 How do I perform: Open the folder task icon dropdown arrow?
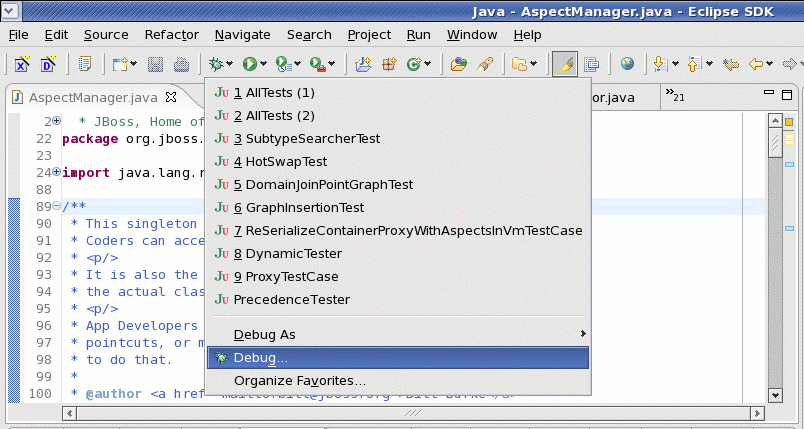pos(533,64)
